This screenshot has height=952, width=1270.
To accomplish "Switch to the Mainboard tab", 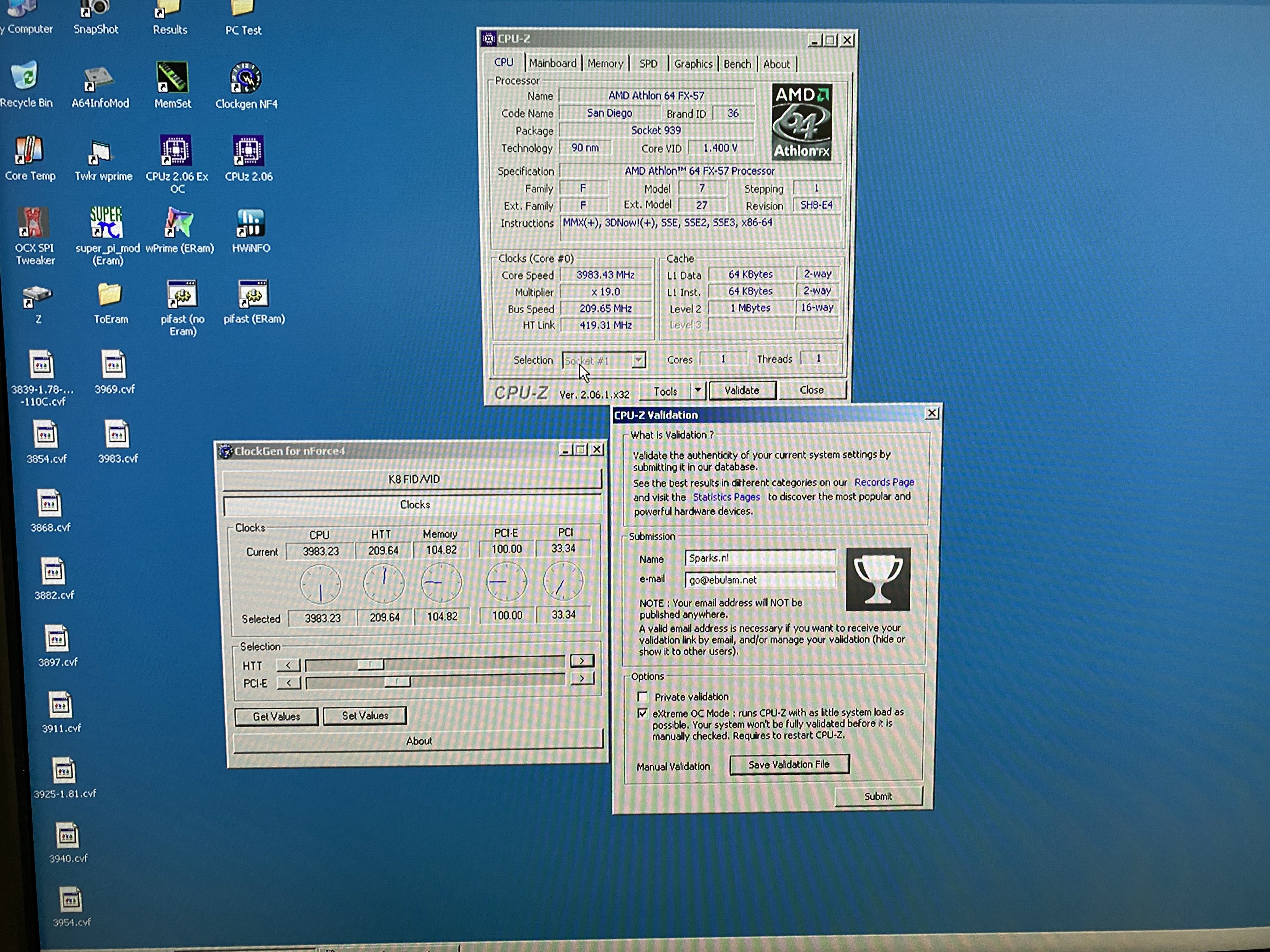I will click(x=552, y=63).
